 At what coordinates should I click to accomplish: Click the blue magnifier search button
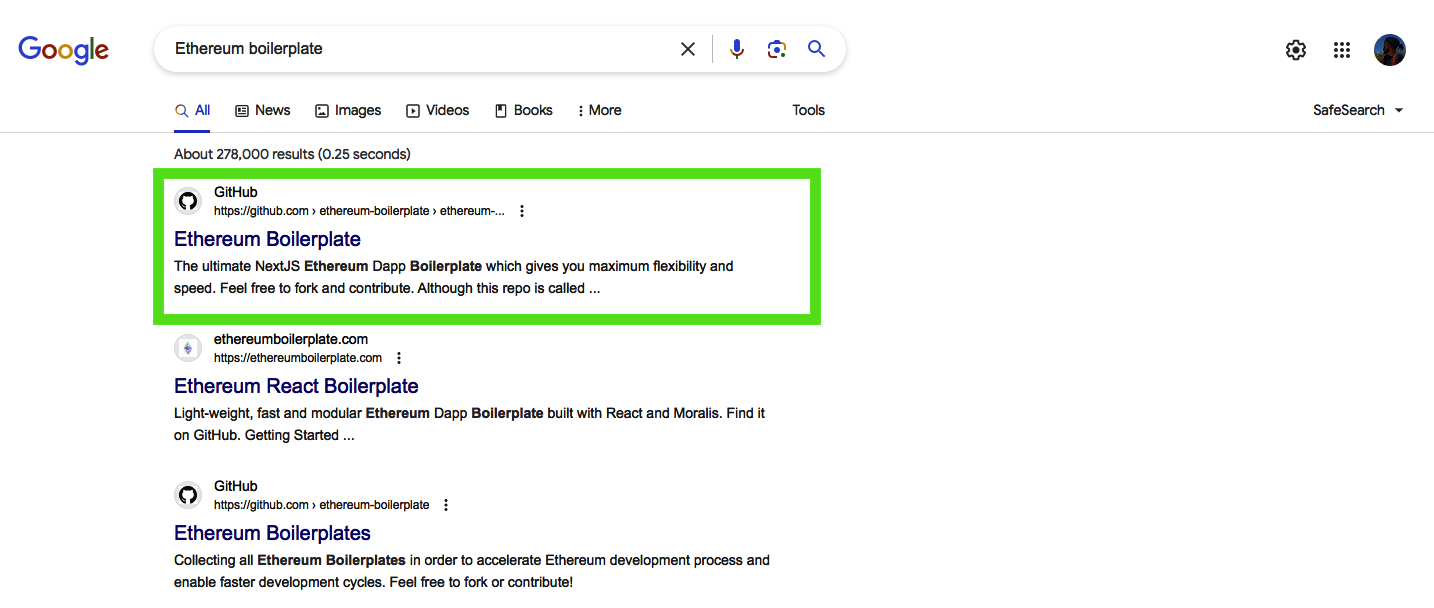click(x=817, y=49)
